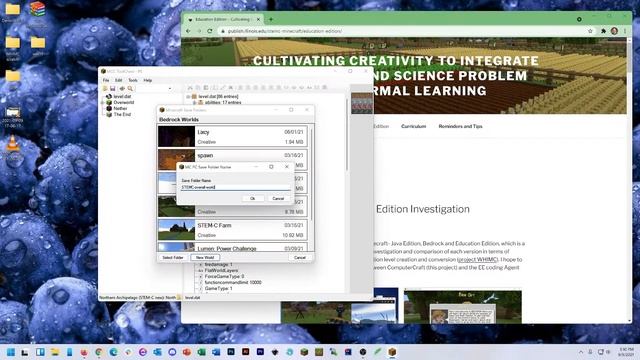Screen dimensions: 640x360
Task: Open Excel from the taskbar
Action: tap(201, 352)
